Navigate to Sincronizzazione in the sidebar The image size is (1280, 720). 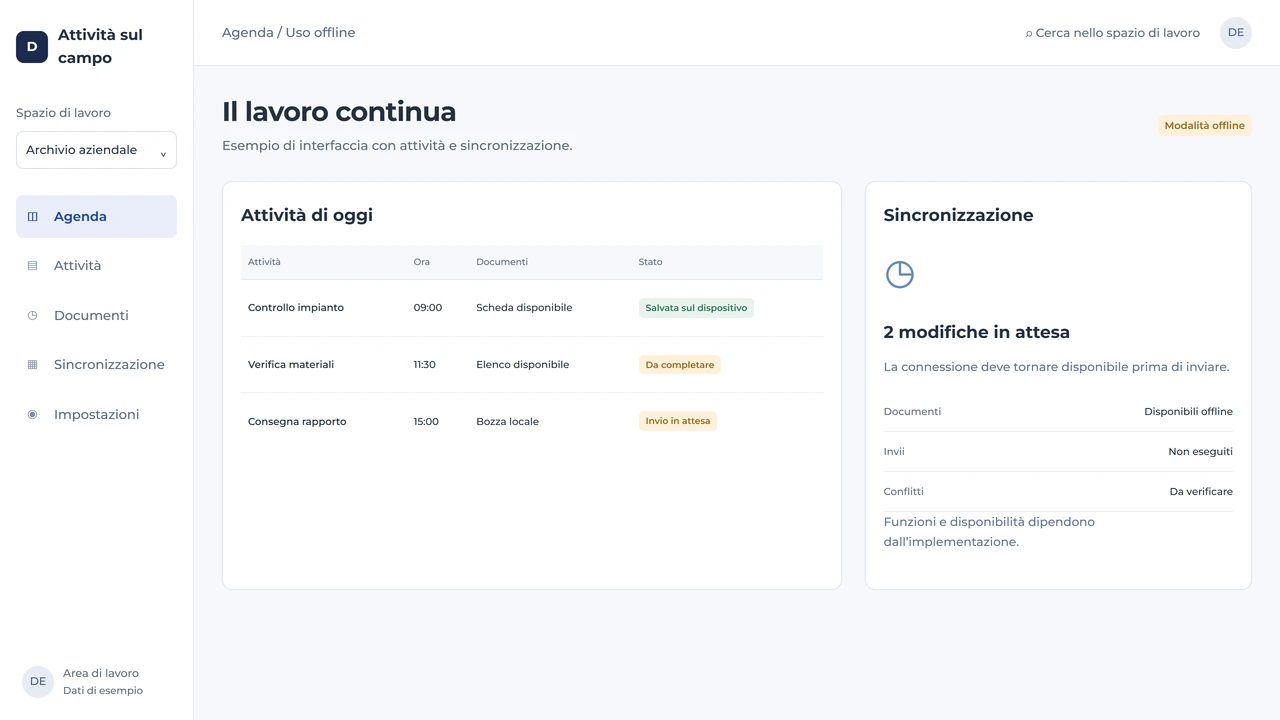[96, 365]
